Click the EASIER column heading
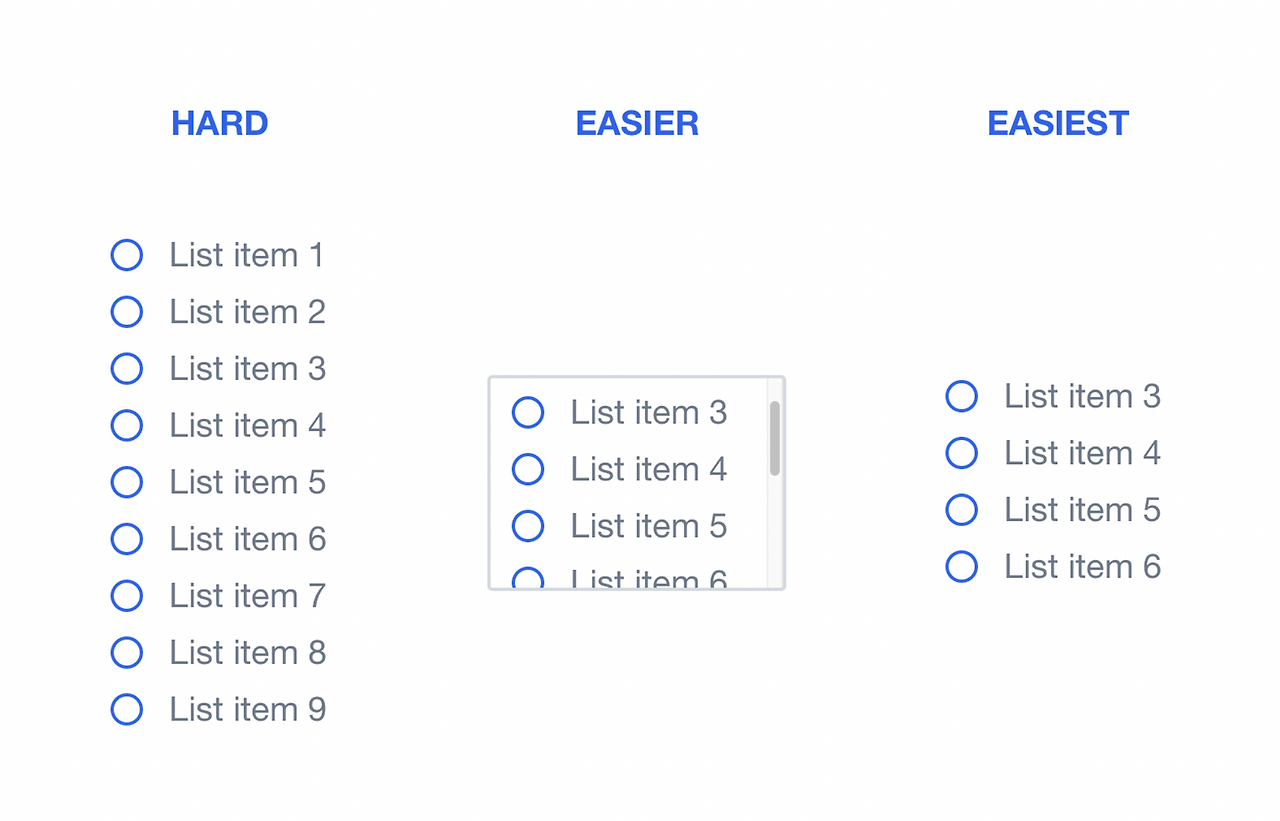1280x821 pixels. pyautogui.click(x=637, y=124)
